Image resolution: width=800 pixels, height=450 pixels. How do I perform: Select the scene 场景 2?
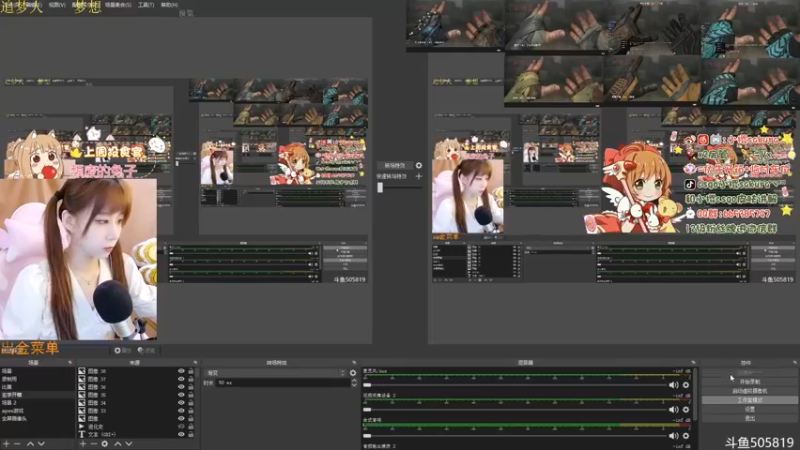[x=37, y=403]
